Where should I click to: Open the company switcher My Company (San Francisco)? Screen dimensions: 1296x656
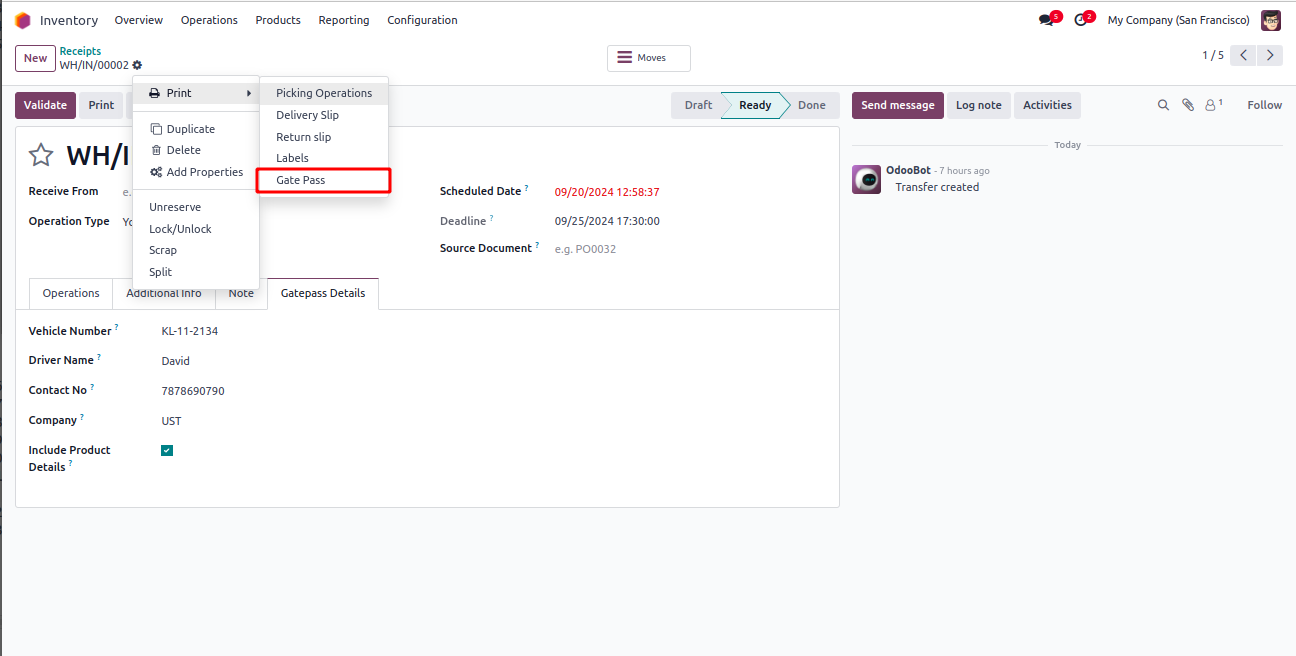[1178, 20]
